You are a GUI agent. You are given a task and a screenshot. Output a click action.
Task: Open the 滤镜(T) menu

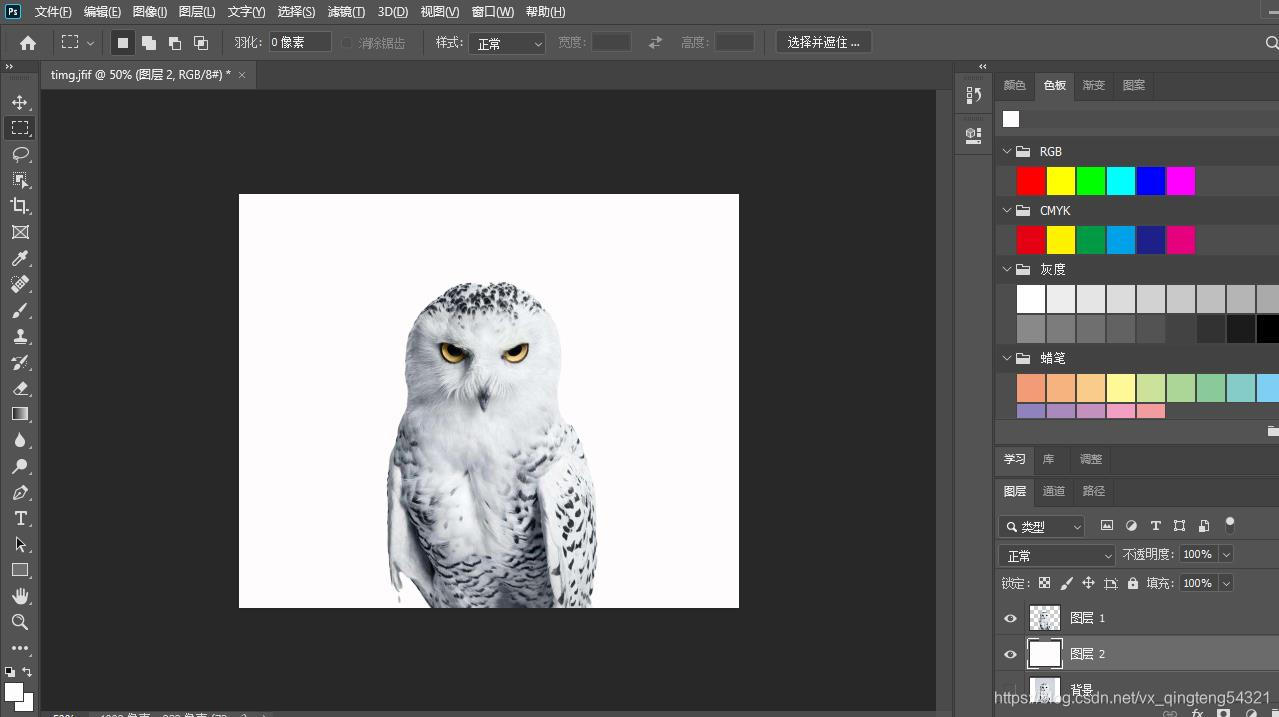pos(346,12)
